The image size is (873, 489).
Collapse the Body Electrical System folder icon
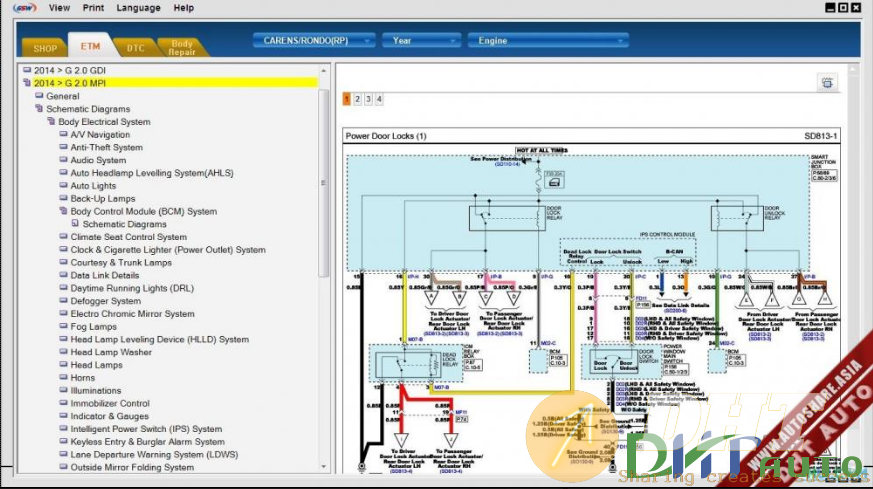51,121
